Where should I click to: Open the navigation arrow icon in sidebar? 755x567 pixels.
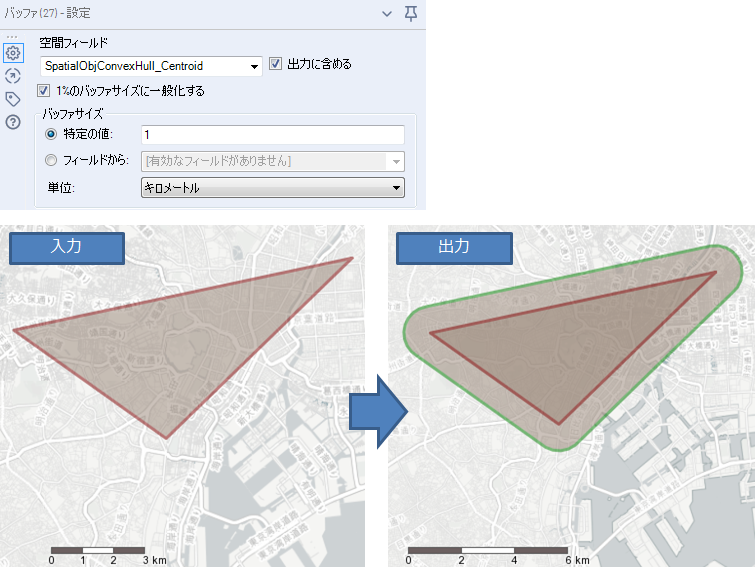pyautogui.click(x=13, y=76)
